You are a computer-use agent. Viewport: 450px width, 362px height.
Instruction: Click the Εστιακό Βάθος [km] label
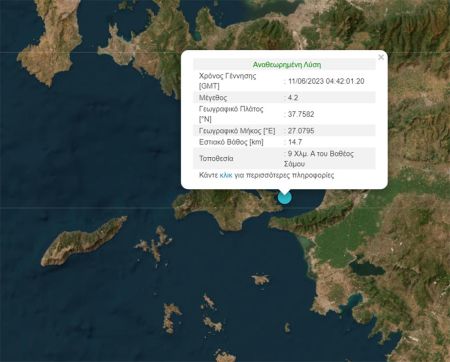[231, 142]
